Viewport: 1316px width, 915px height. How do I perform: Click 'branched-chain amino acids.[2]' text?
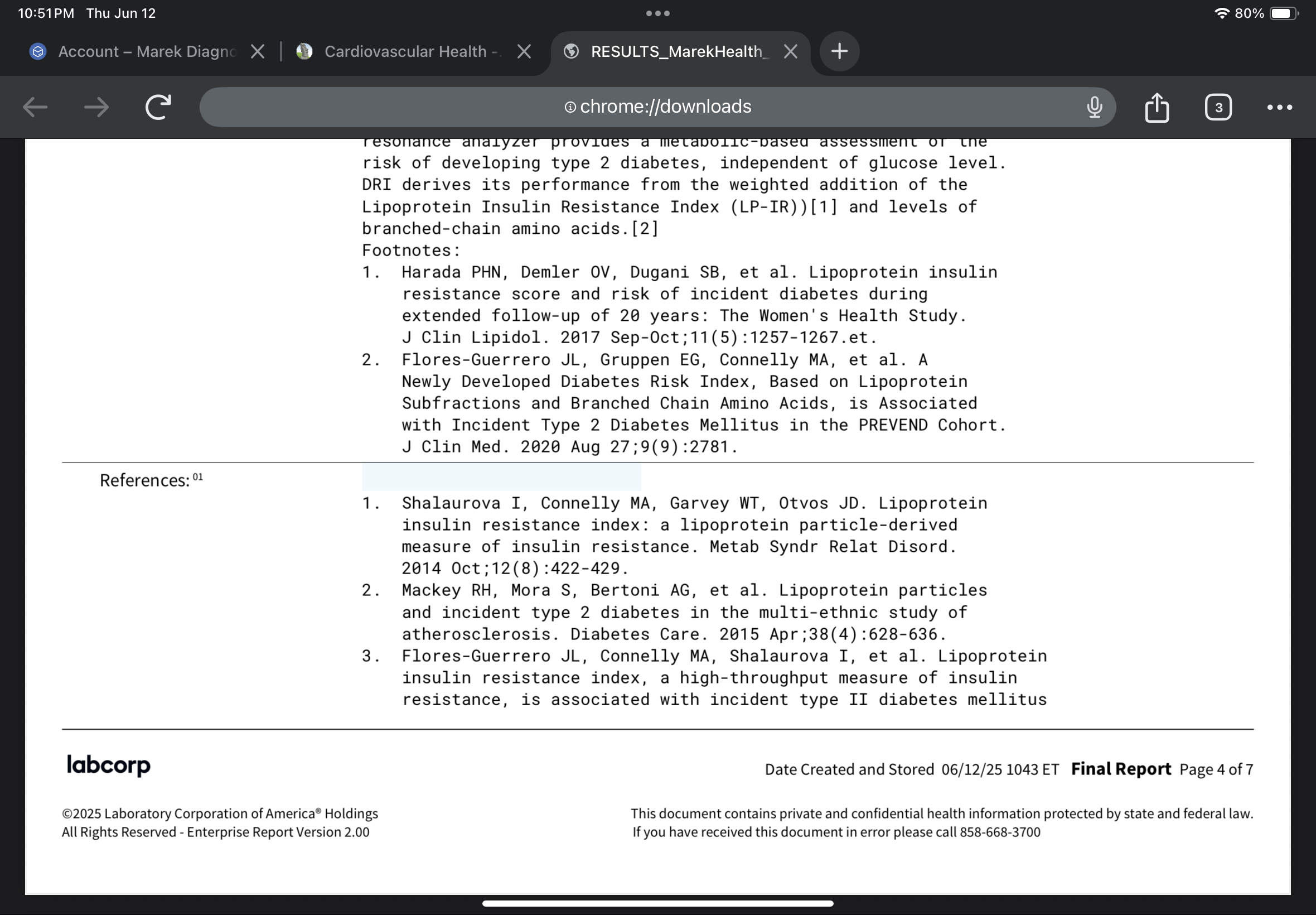pos(511,229)
